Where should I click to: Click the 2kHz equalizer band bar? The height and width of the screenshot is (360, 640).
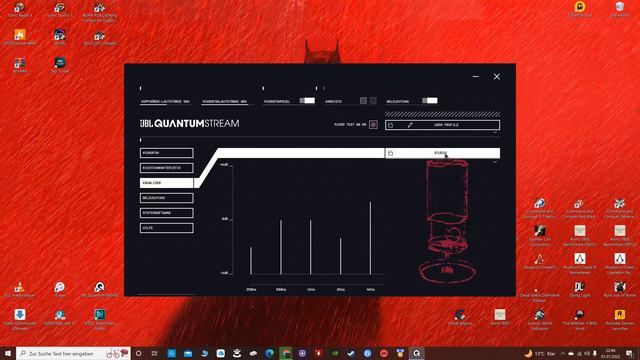click(340, 256)
